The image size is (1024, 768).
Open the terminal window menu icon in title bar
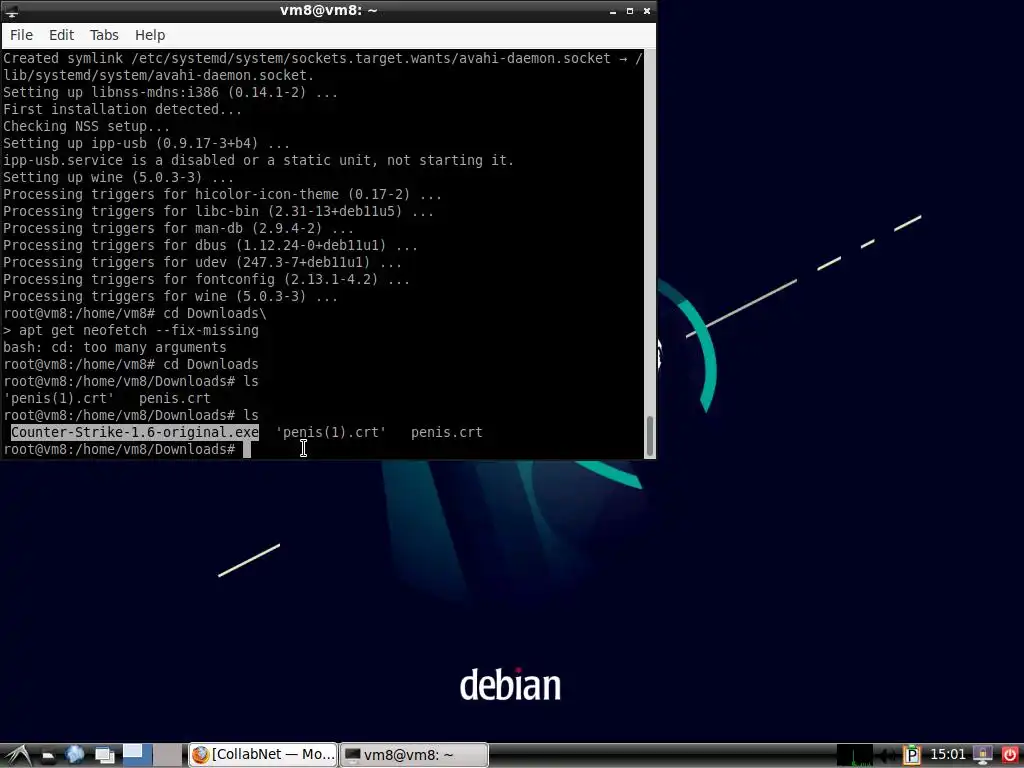11,10
